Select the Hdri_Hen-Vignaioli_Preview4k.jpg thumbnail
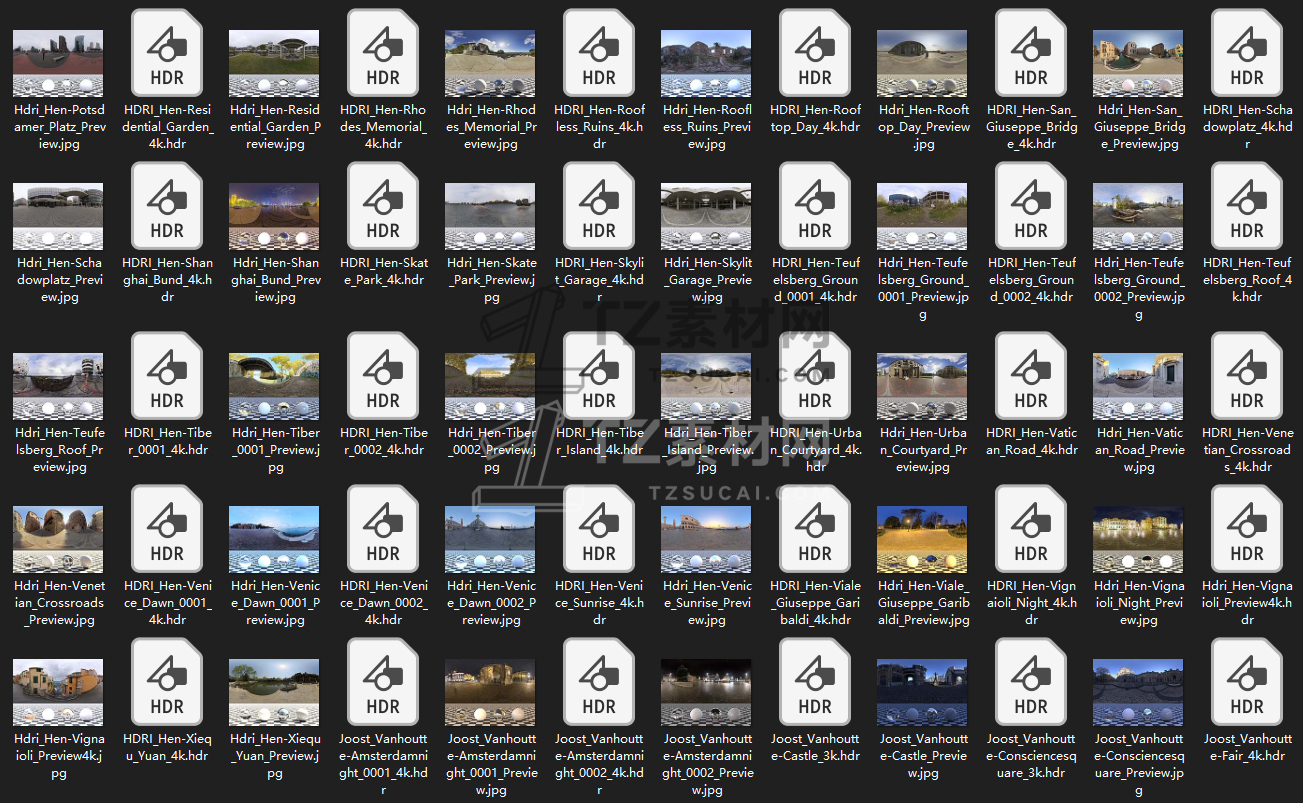Viewport: 1303px width, 803px height. click(x=58, y=692)
